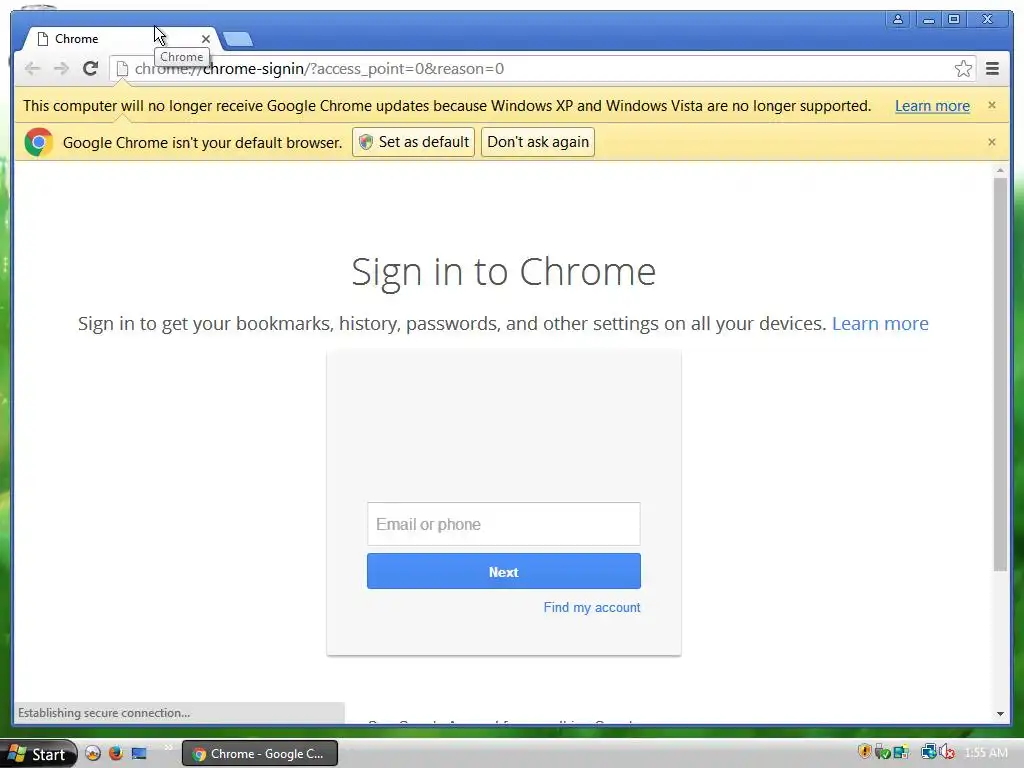Close the Chrome tab

(206, 39)
